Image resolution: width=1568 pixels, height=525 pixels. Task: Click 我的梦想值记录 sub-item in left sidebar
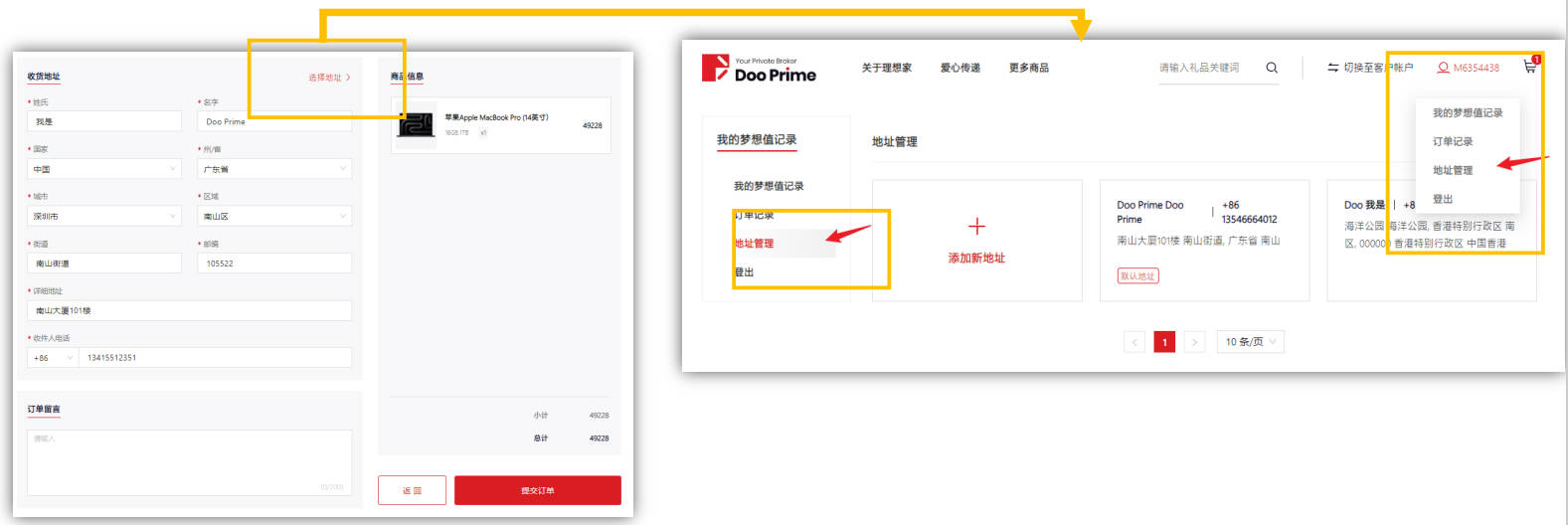(x=769, y=186)
